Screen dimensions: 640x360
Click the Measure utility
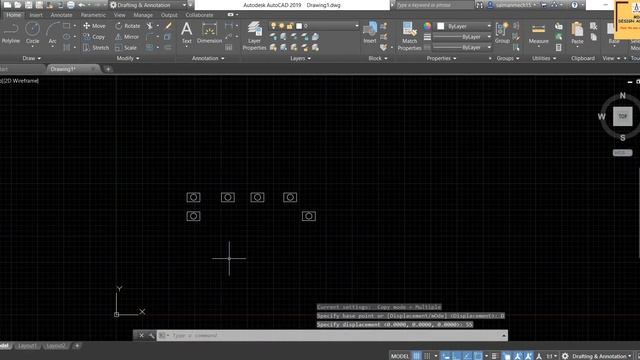538,33
